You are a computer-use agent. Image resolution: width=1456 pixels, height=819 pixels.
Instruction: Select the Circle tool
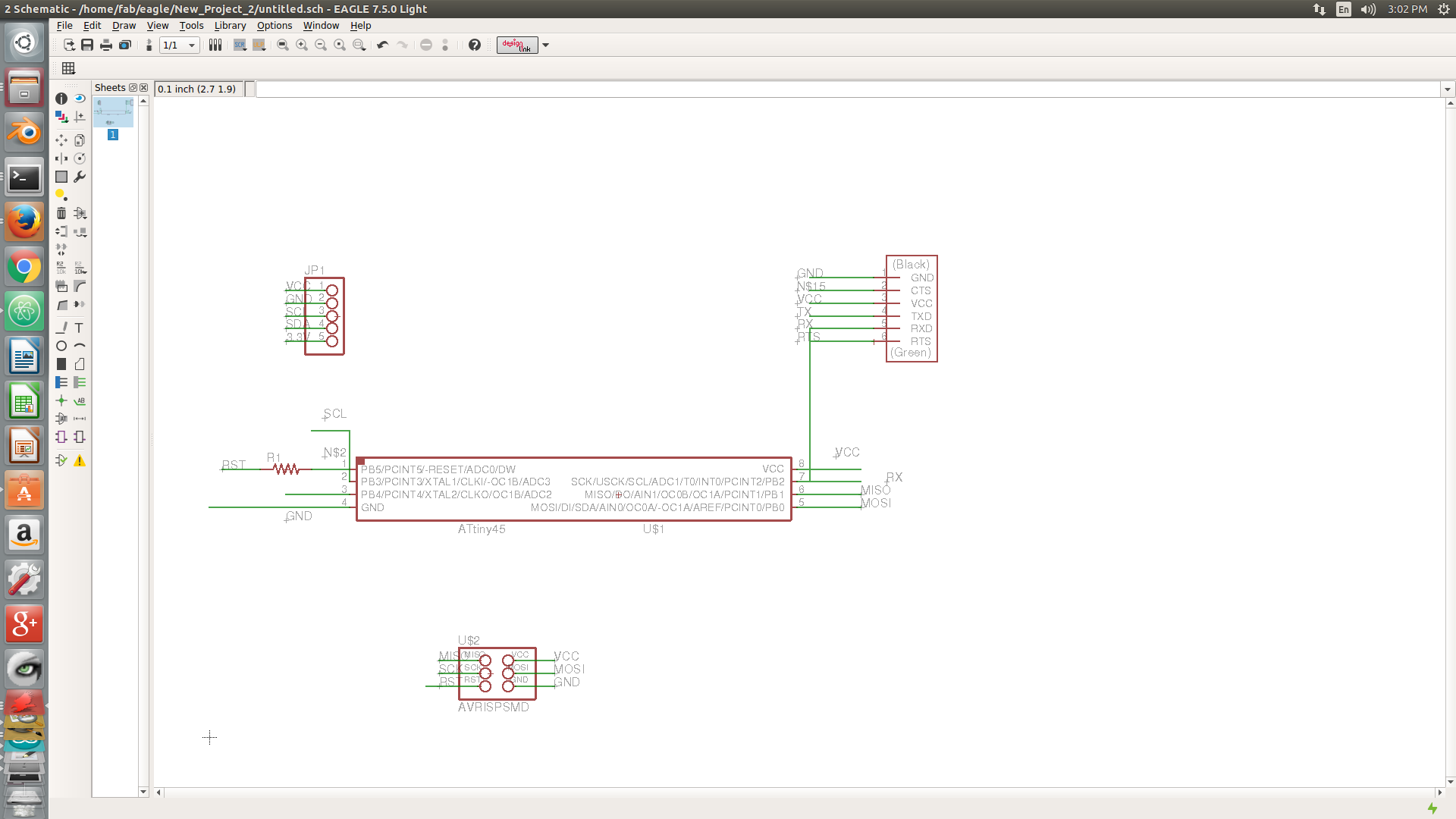point(61,346)
